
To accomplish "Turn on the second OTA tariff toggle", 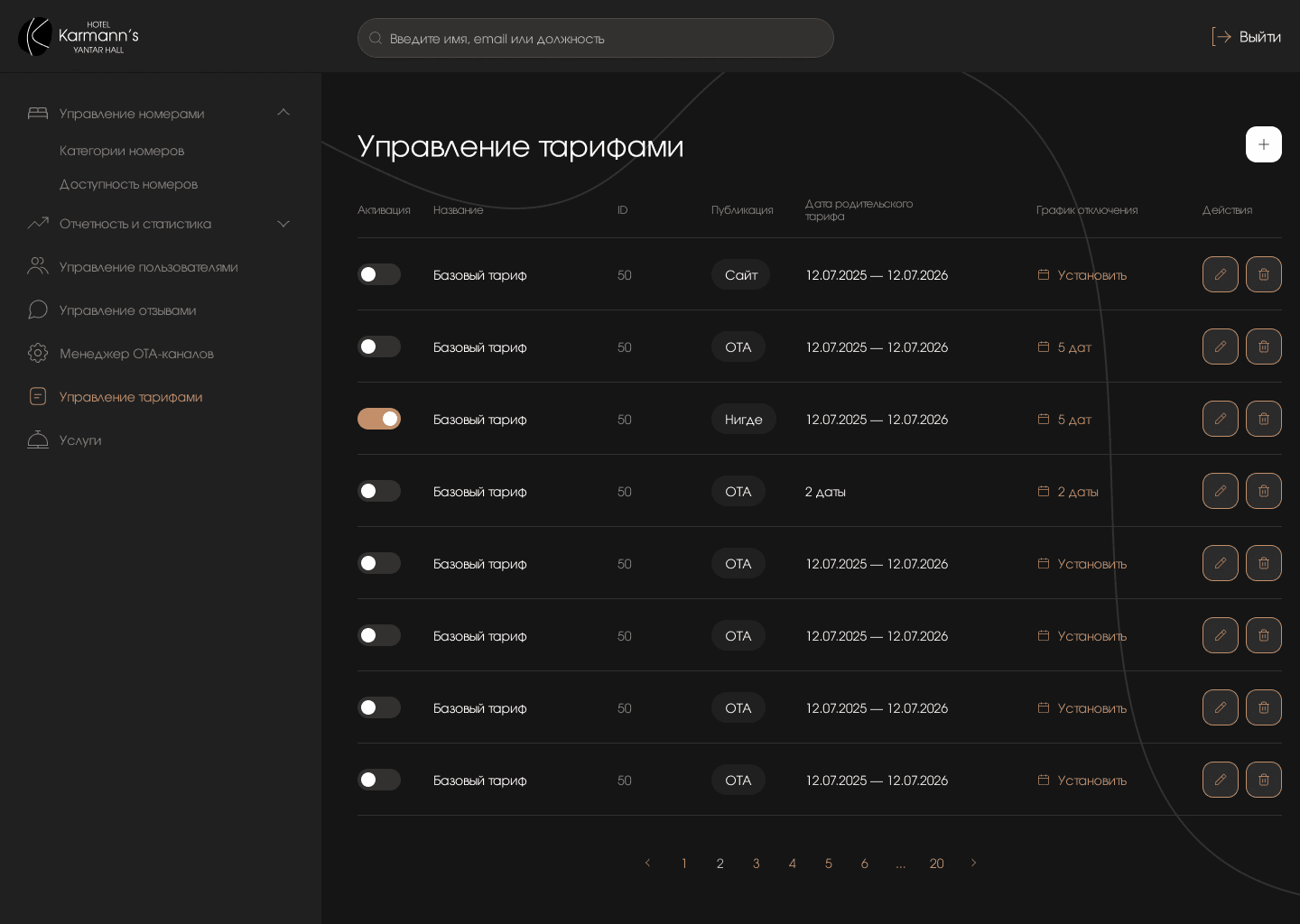I will [x=379, y=346].
